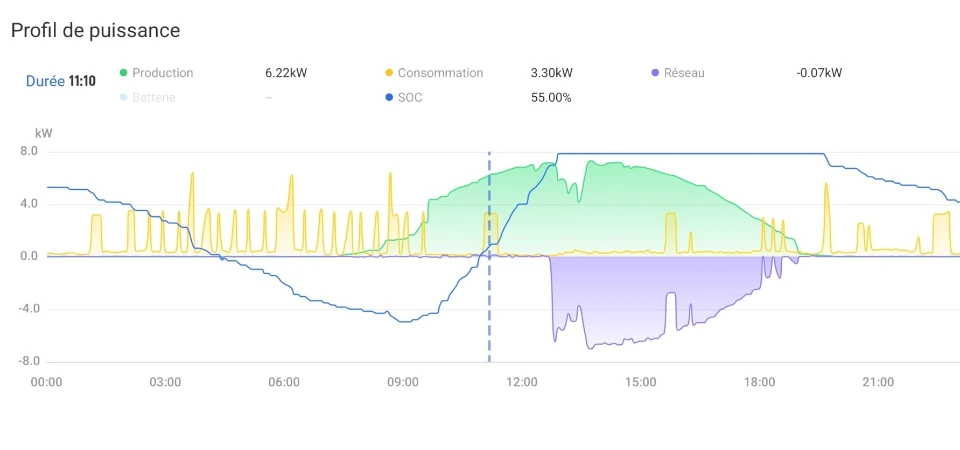This screenshot has width=960, height=450.
Task: Click the Réseau legend label
Action: (x=684, y=73)
